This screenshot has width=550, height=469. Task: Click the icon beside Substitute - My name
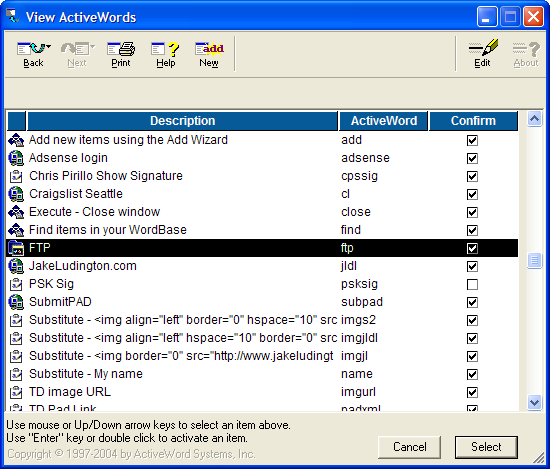click(16, 374)
